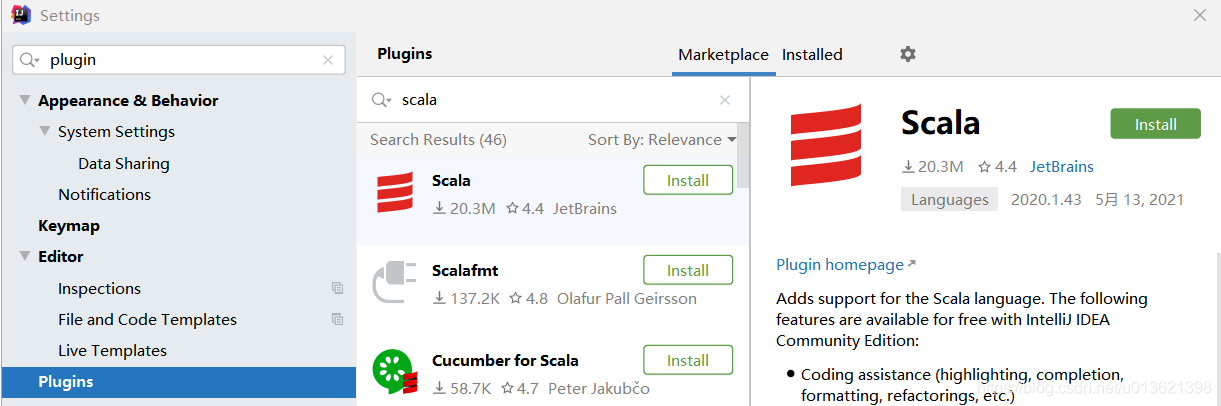Clear the scala marketplace search text

tap(726, 100)
